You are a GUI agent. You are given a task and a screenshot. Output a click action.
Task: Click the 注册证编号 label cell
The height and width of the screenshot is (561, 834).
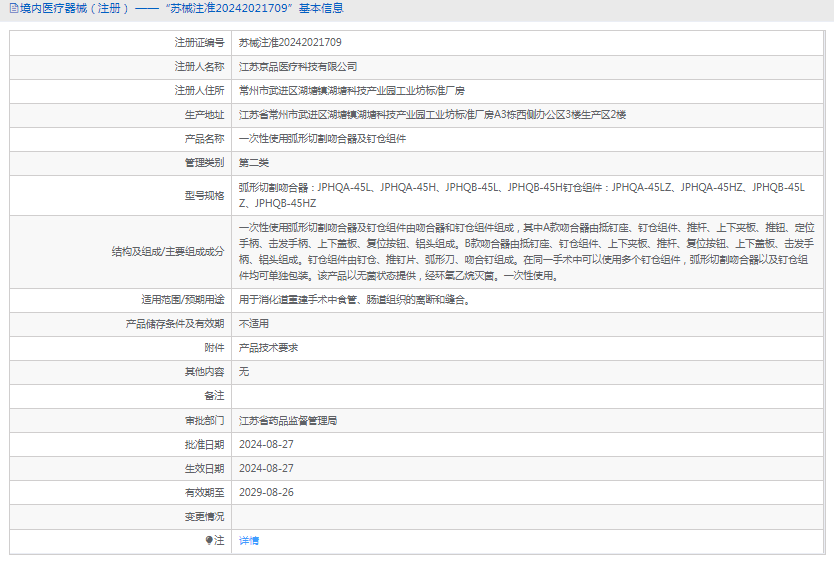[199, 43]
